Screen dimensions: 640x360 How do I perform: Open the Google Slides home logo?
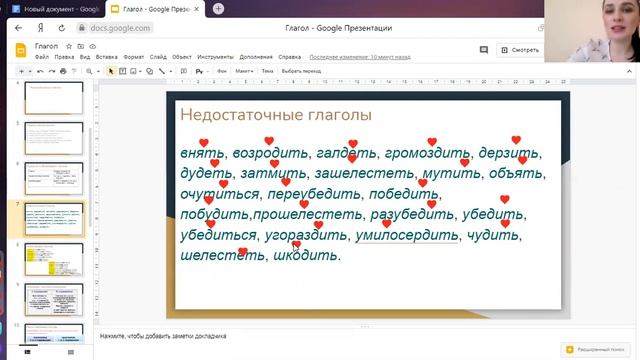[x=21, y=50]
